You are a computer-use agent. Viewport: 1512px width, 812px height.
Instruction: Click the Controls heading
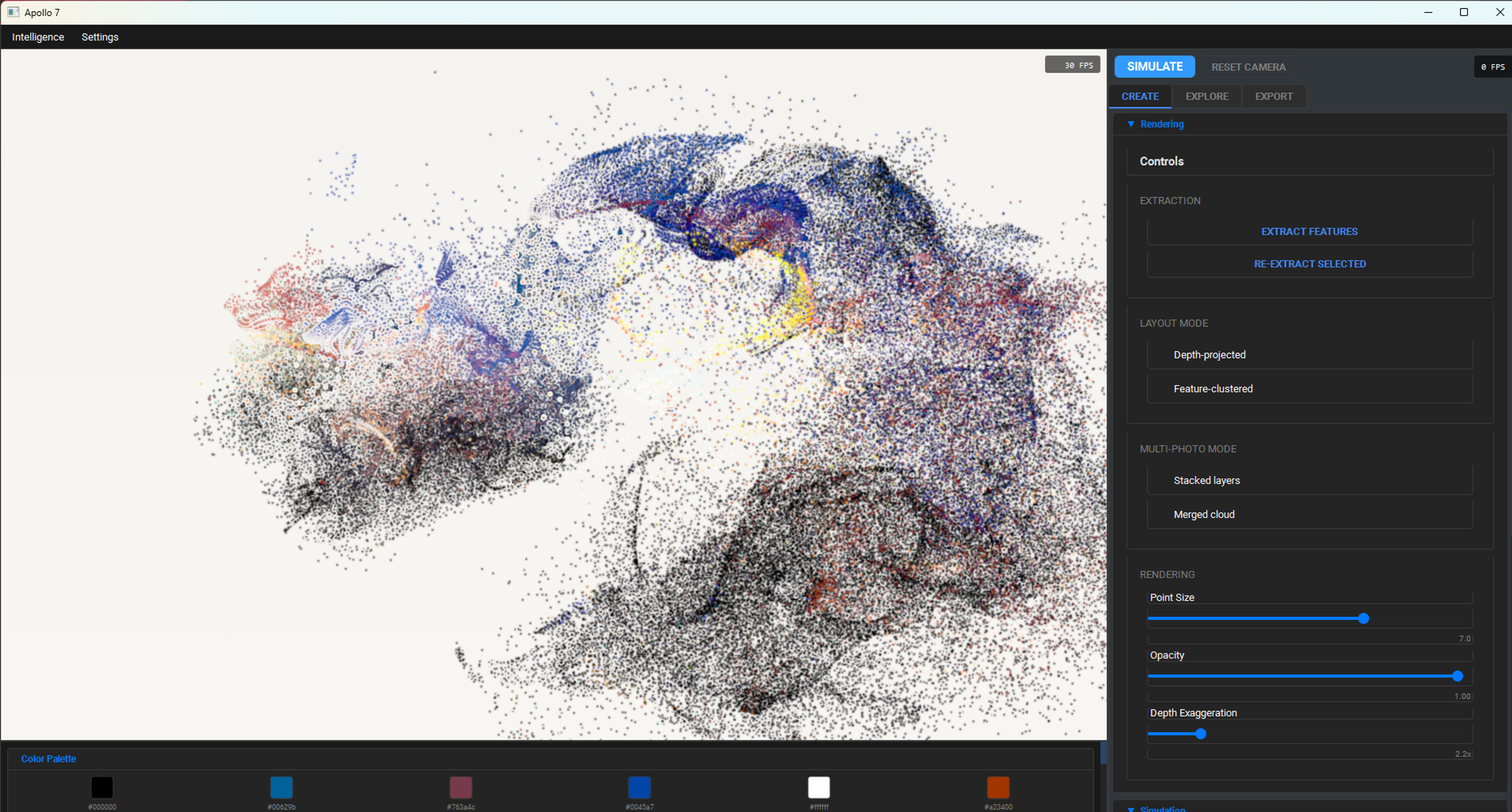1162,161
